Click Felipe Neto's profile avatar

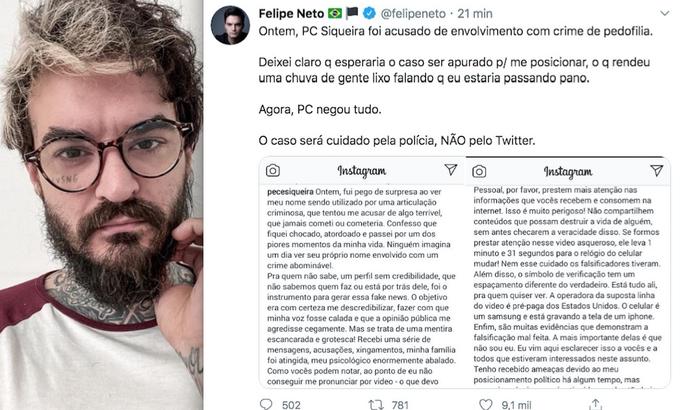(x=231, y=24)
